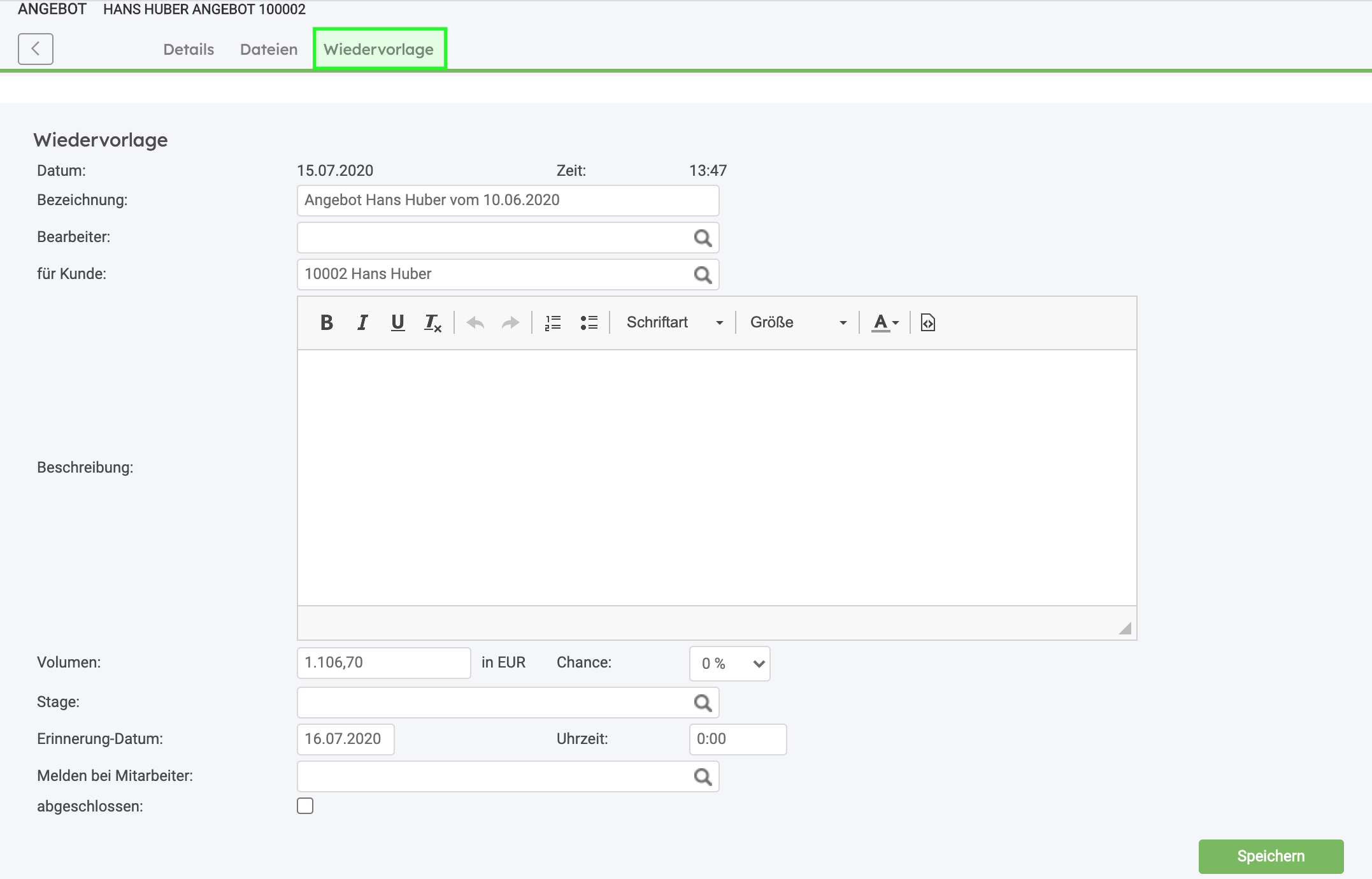Open Bearbeiter search lookup
The image size is (1372, 879).
pos(703,238)
